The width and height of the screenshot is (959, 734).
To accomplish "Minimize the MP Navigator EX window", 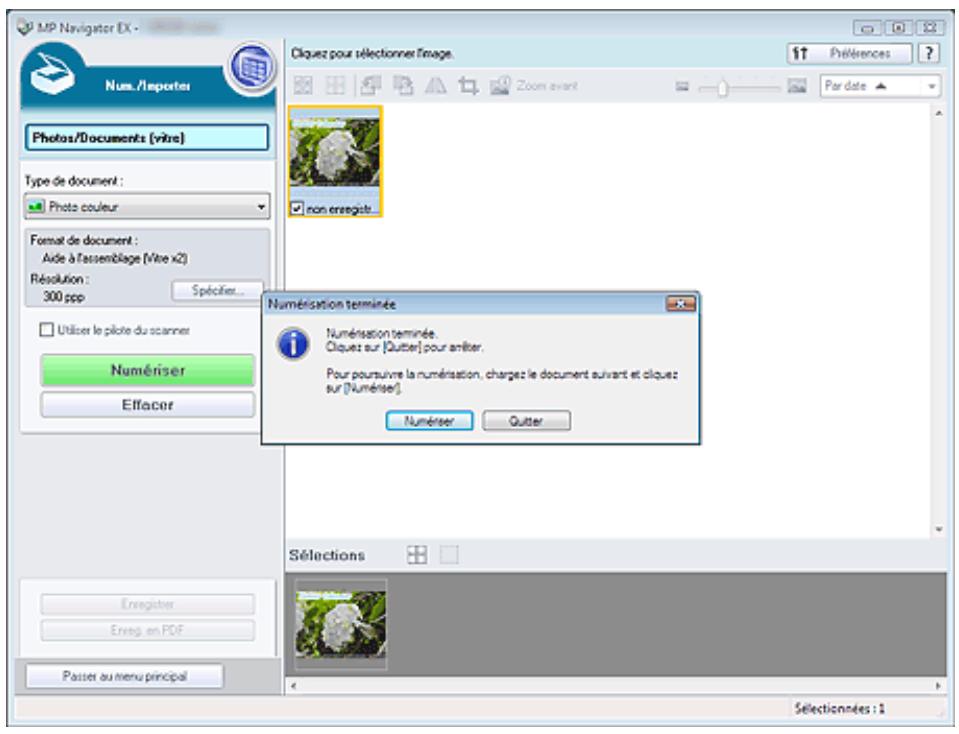I will coord(867,28).
